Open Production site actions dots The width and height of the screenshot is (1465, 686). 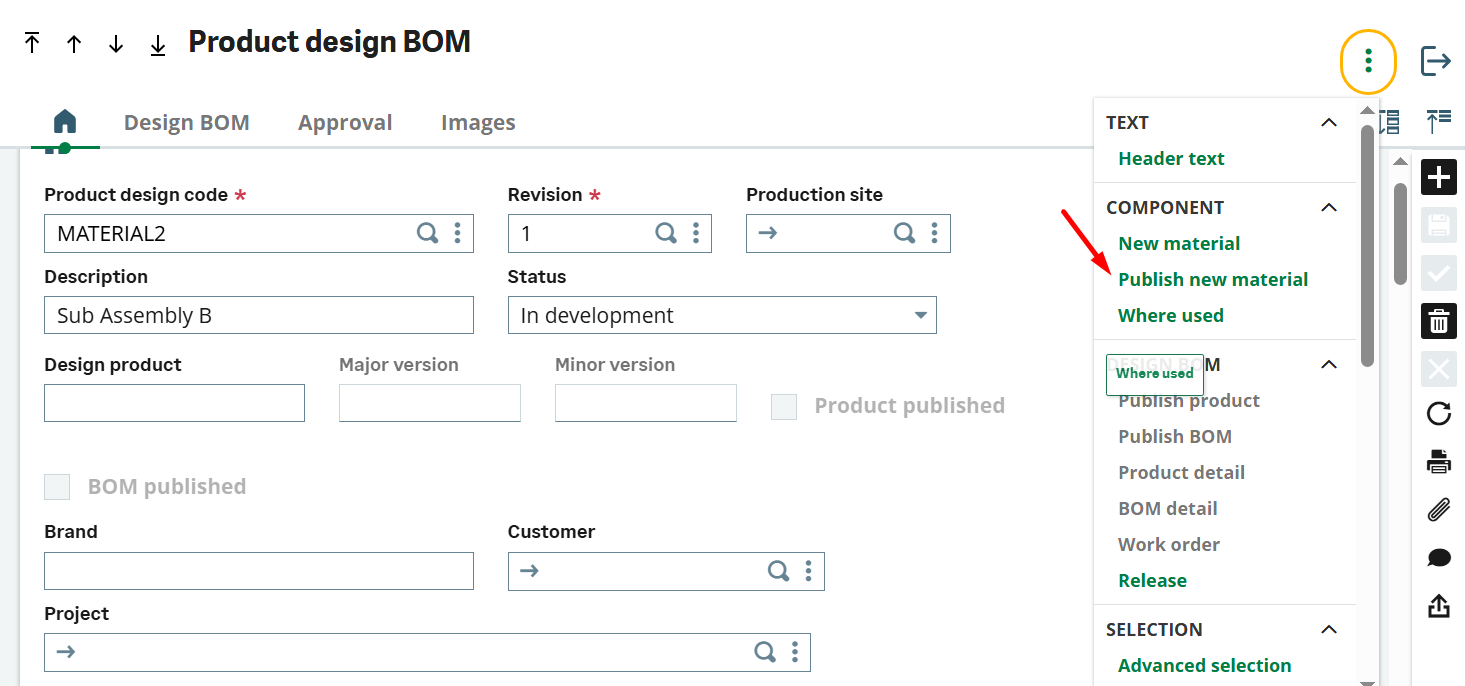(x=934, y=233)
